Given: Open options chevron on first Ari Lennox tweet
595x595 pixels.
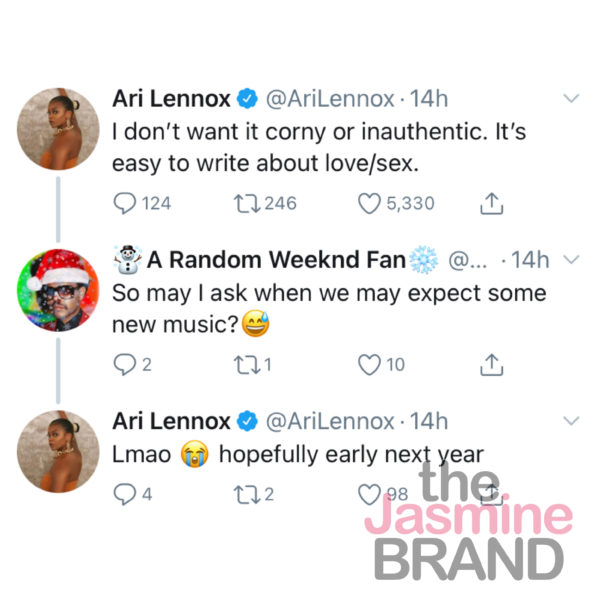Looking at the screenshot, I should [571, 99].
